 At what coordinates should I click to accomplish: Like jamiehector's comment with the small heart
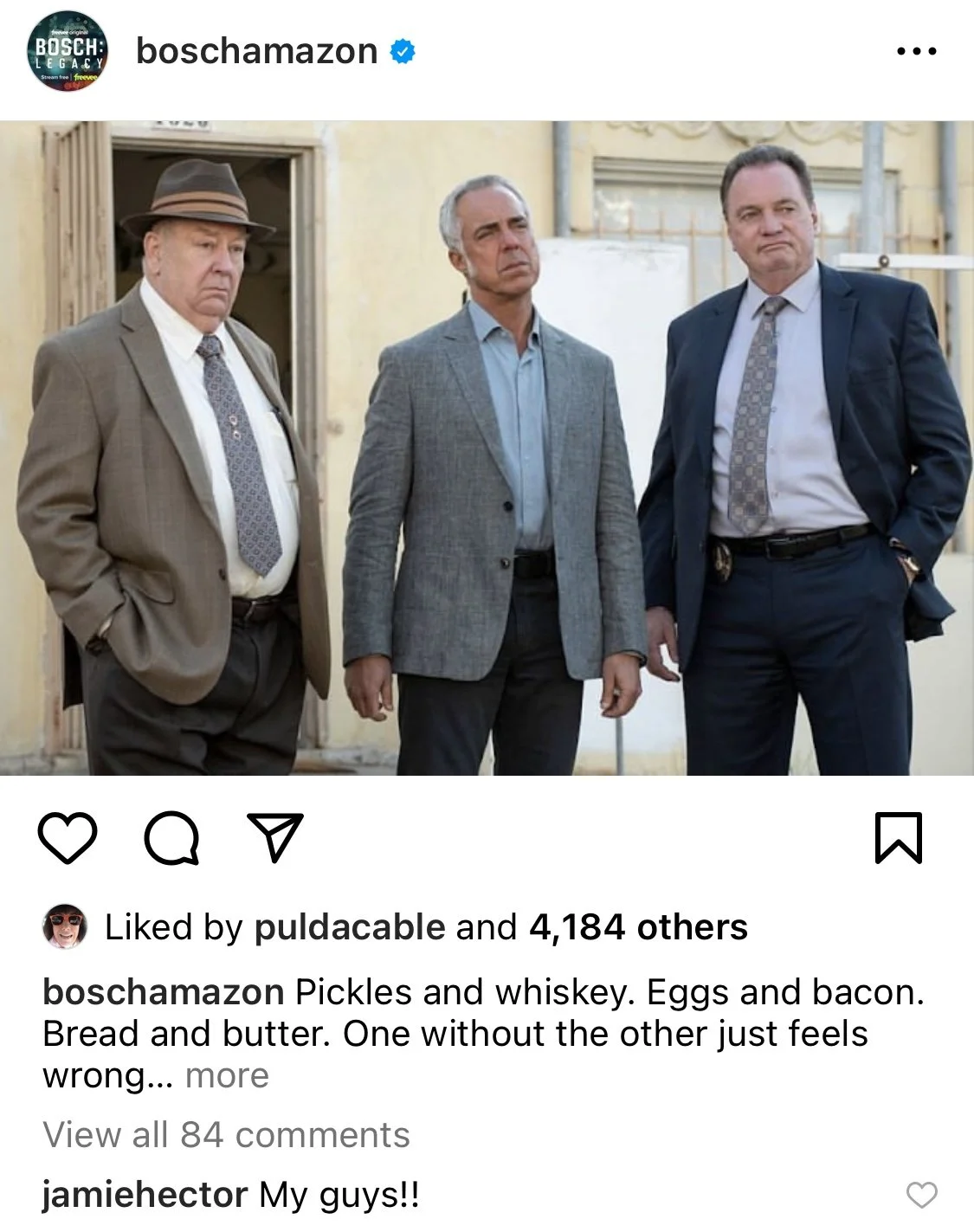tap(921, 1195)
